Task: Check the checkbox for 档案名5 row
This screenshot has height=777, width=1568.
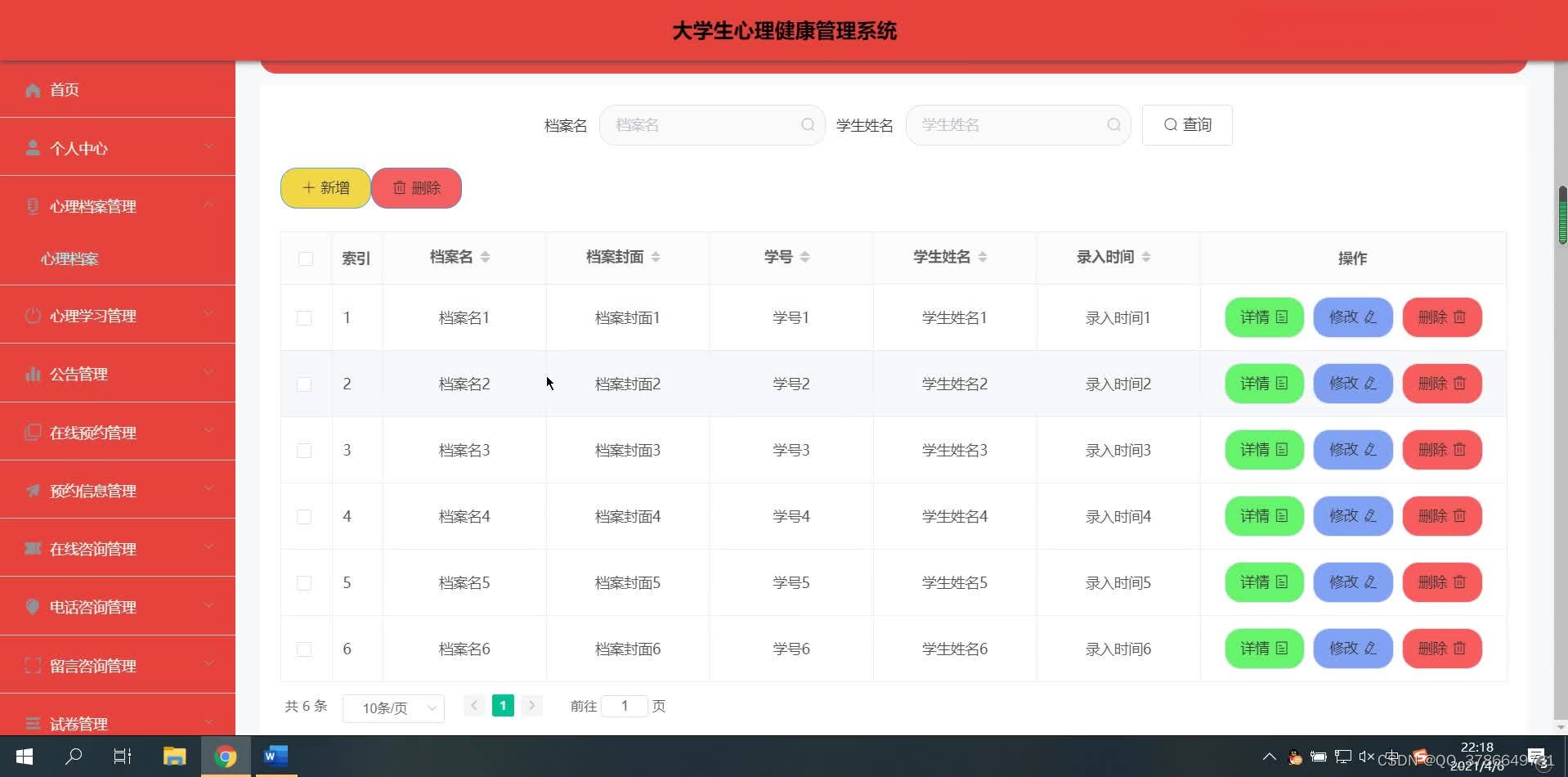Action: (x=305, y=582)
